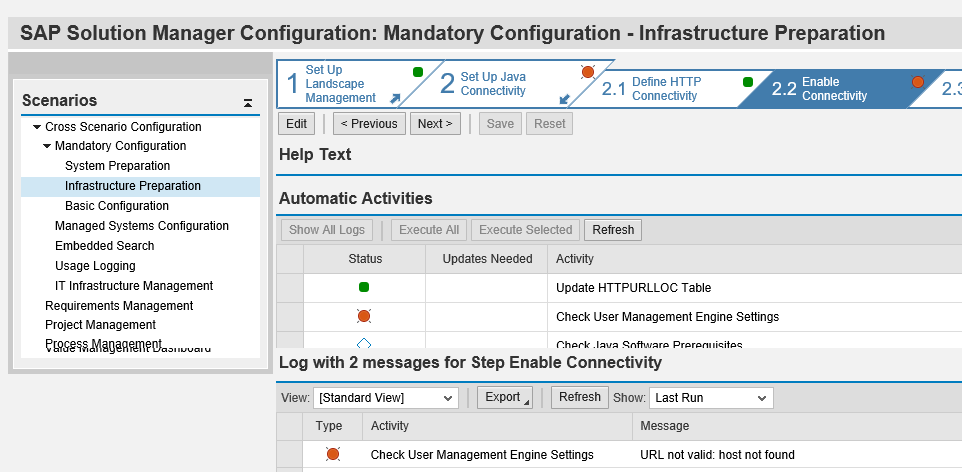Click 'URL not valid: host not found' message
The height and width of the screenshot is (472, 962).
[x=717, y=455]
